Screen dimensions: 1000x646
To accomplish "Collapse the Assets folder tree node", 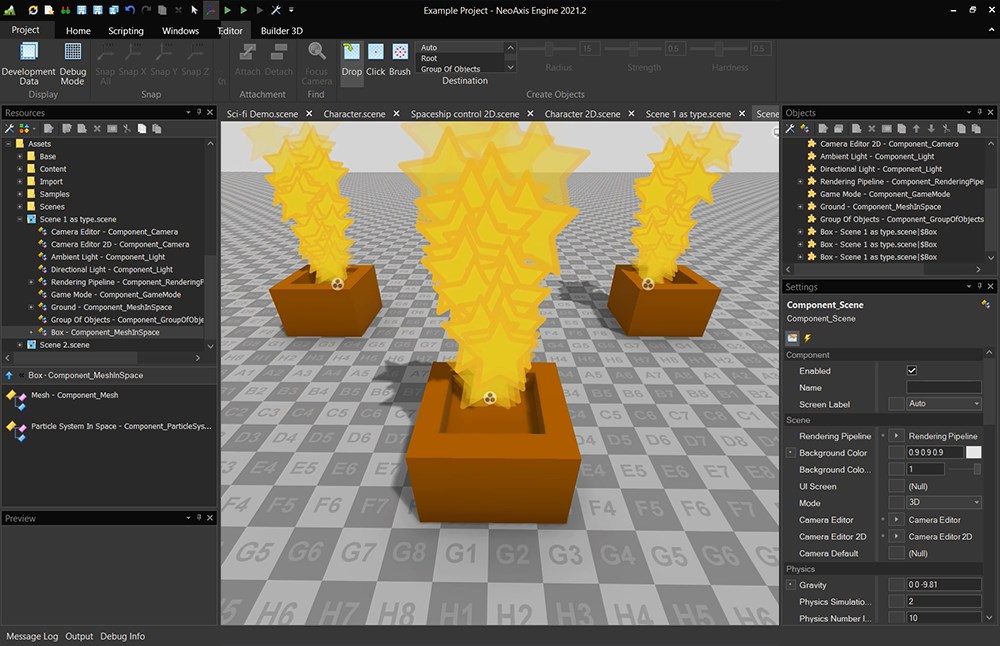I will (8, 144).
